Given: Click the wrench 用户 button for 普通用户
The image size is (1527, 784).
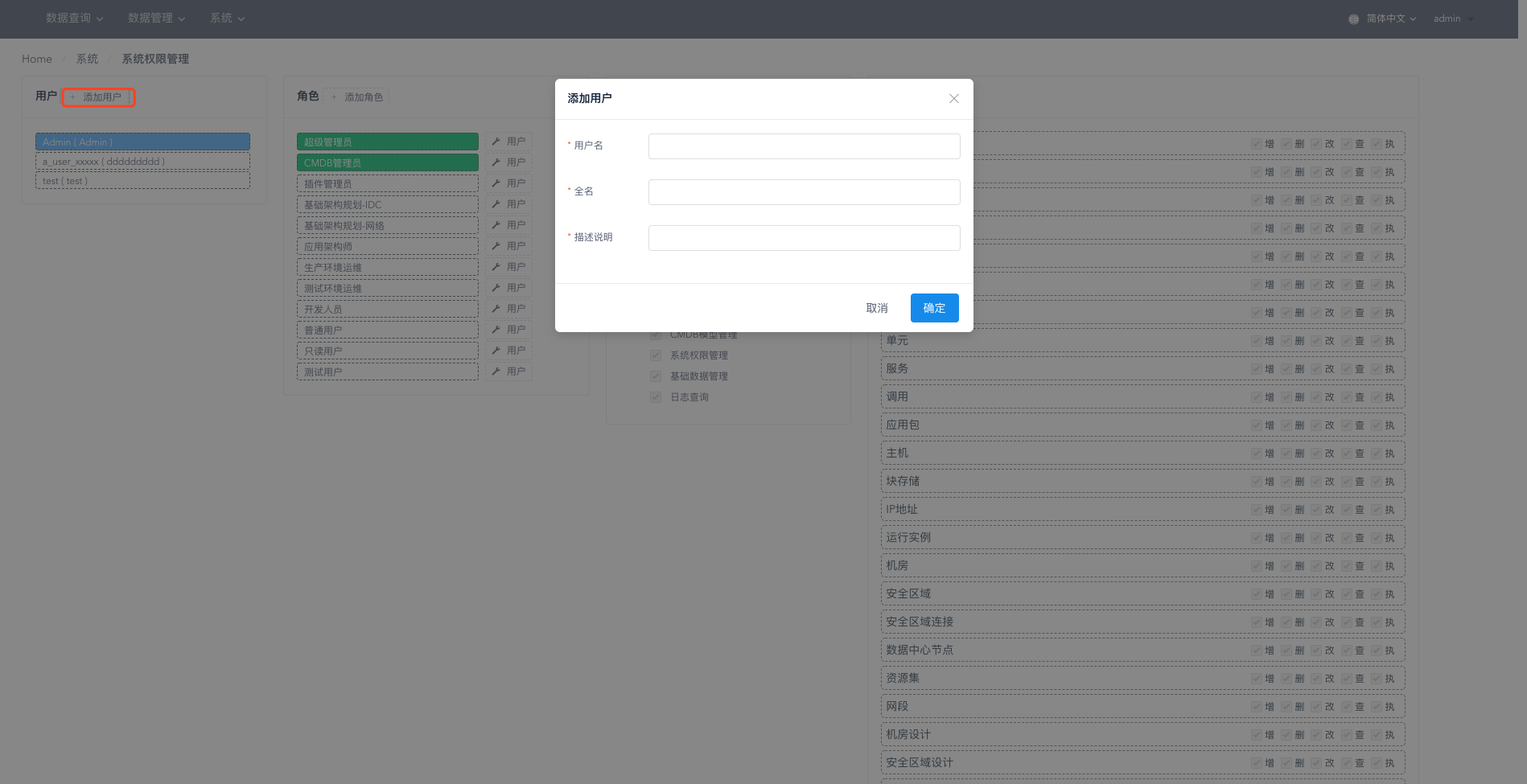Looking at the screenshot, I should tap(508, 330).
